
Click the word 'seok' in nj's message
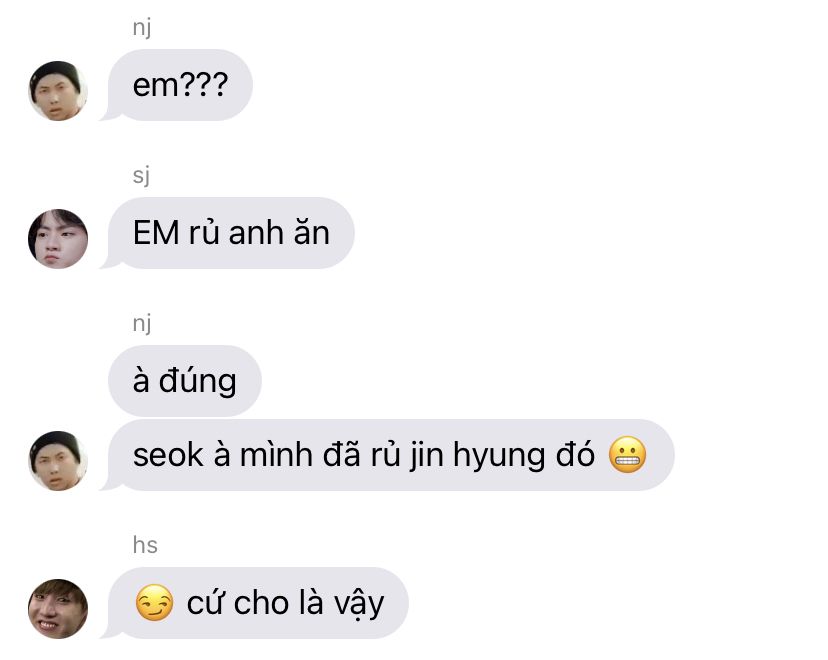coord(168,455)
